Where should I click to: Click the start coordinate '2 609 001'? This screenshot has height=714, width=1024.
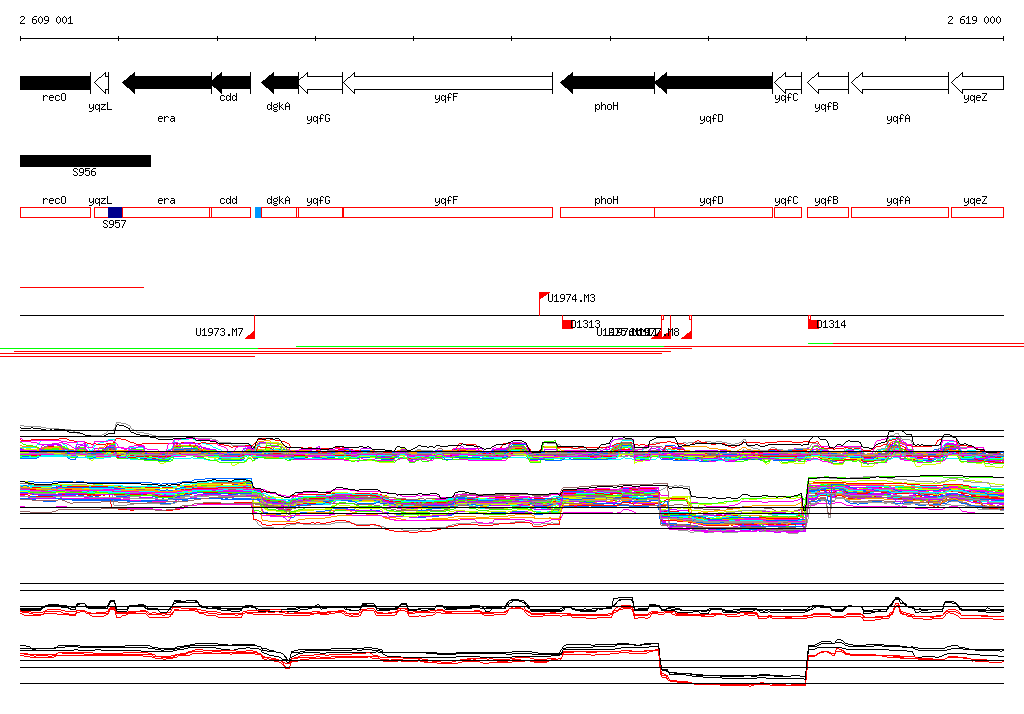click(x=46, y=20)
